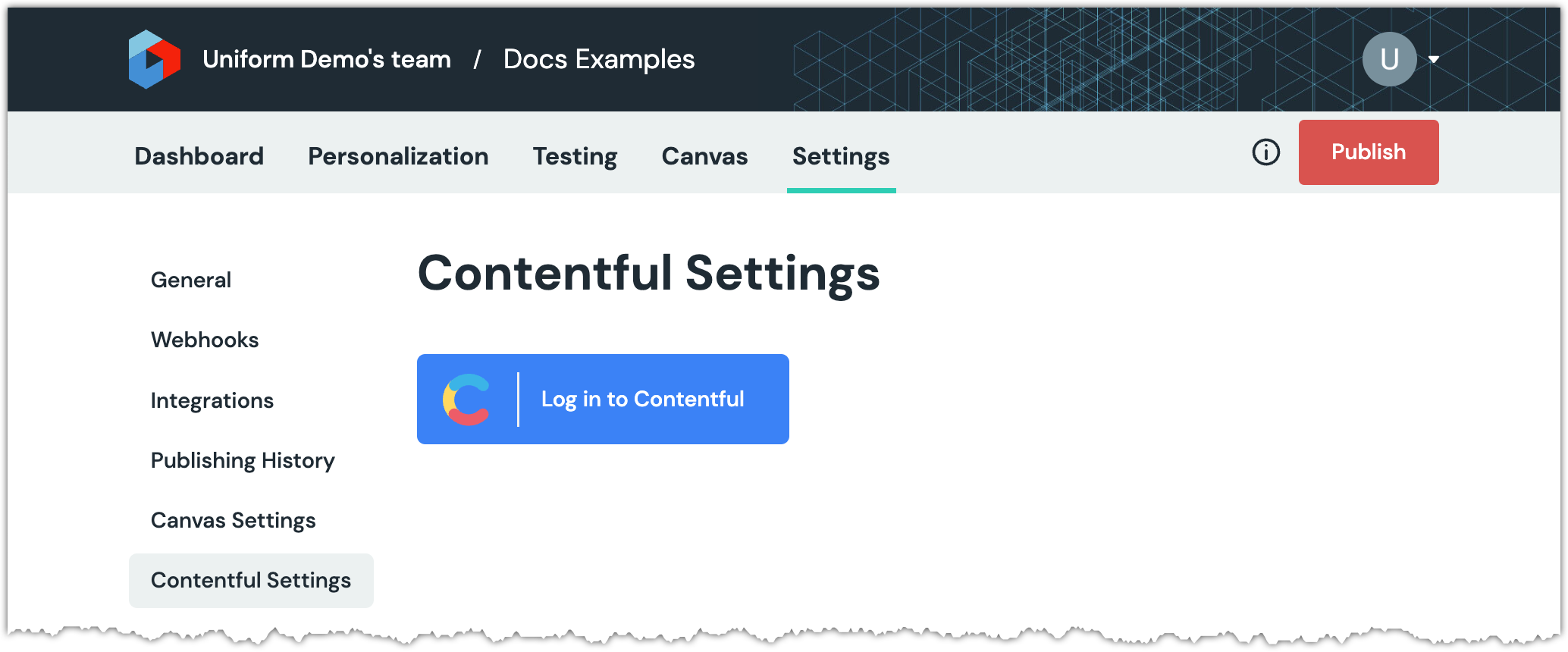Image resolution: width=1568 pixels, height=652 pixels.
Task: Open General settings in the sidebar
Action: 191,280
